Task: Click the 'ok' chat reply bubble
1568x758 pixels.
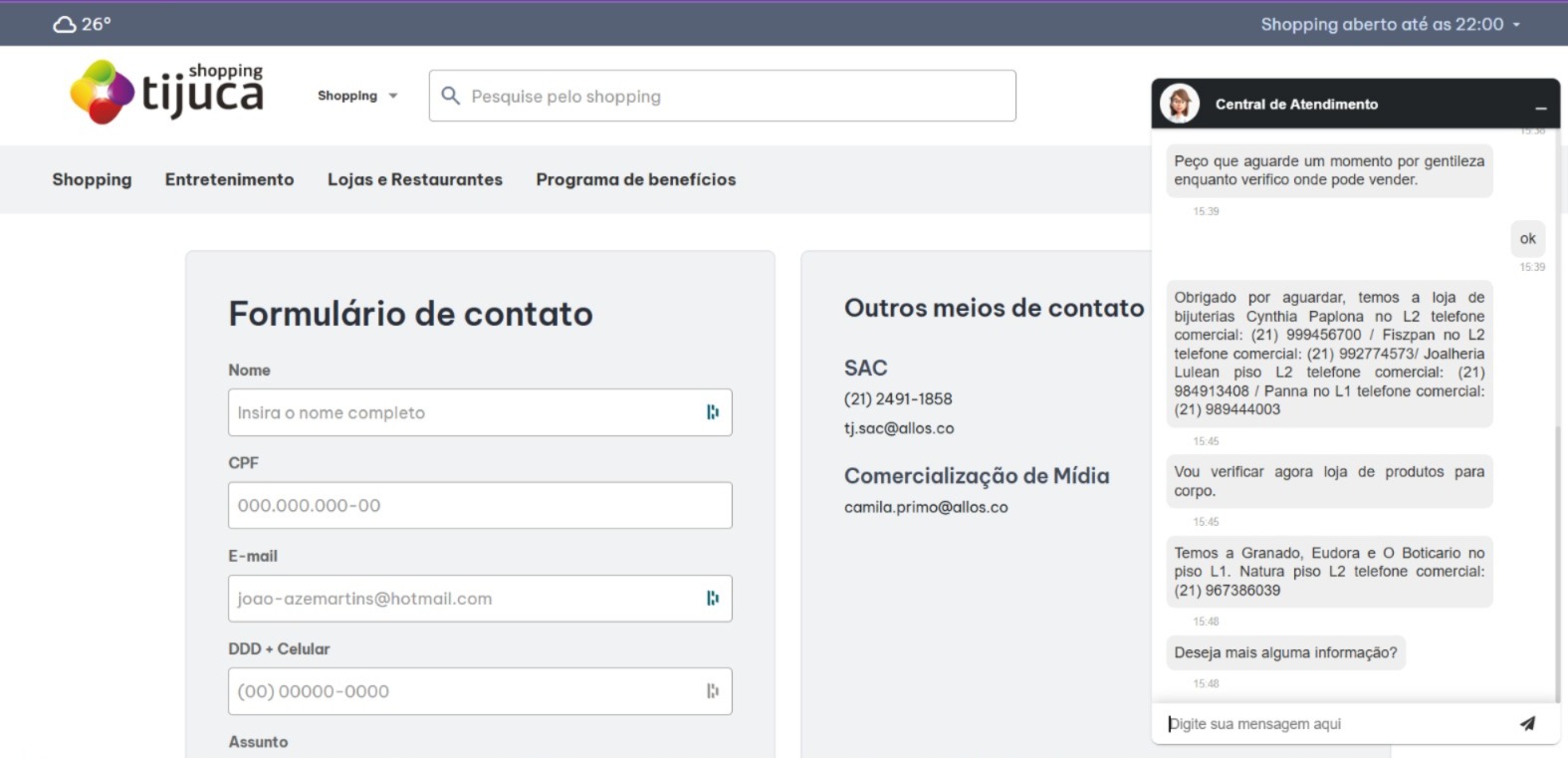Action: [1528, 238]
